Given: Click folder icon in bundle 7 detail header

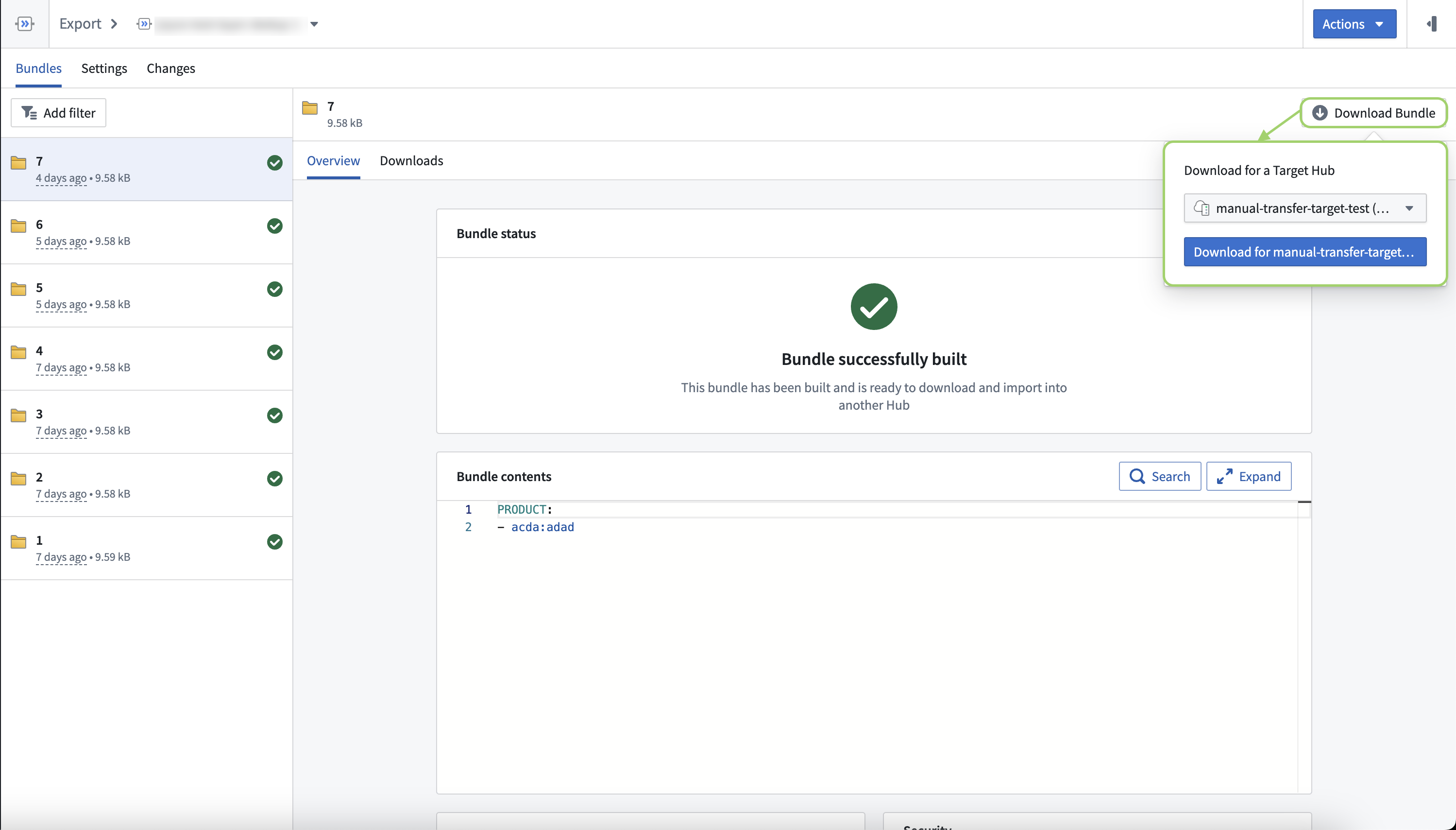Looking at the screenshot, I should point(310,108).
